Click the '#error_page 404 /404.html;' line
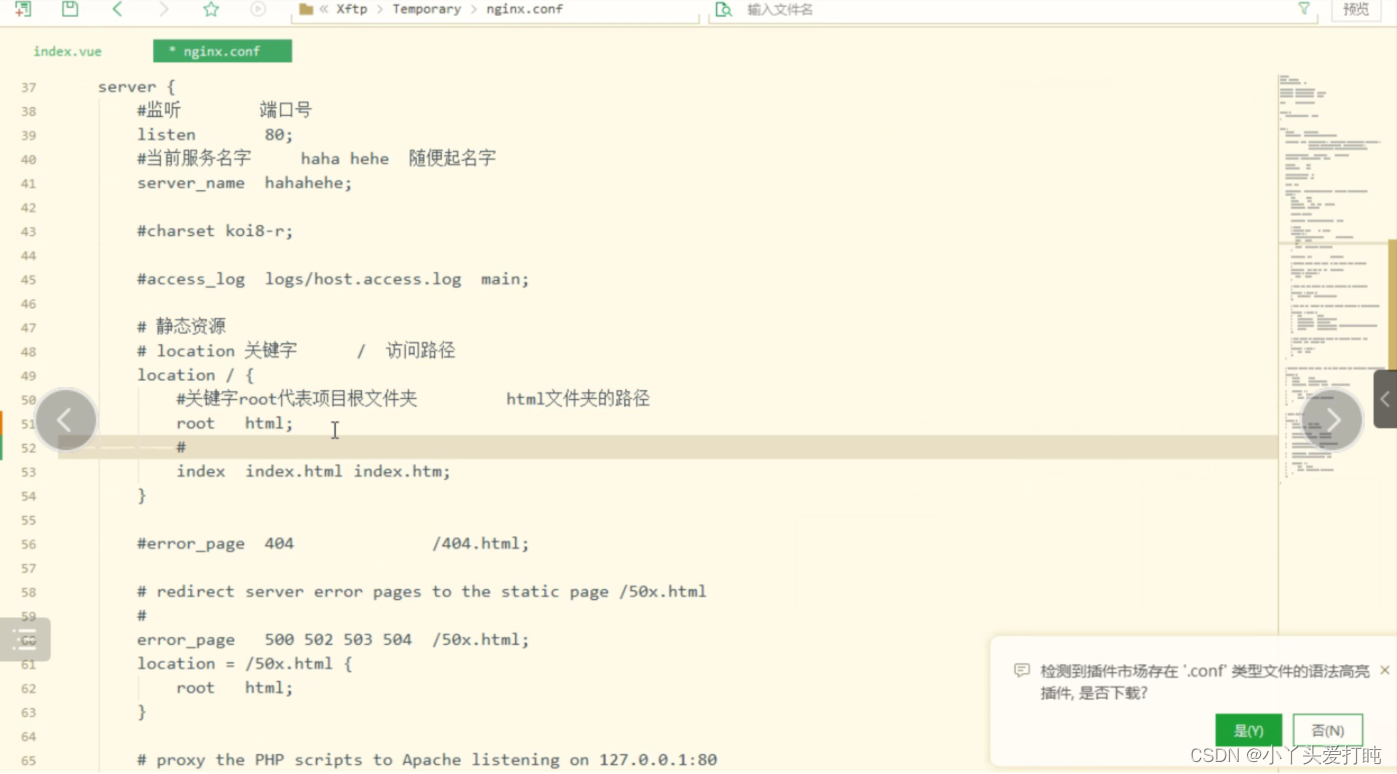This screenshot has height=774, width=1397. (333, 544)
